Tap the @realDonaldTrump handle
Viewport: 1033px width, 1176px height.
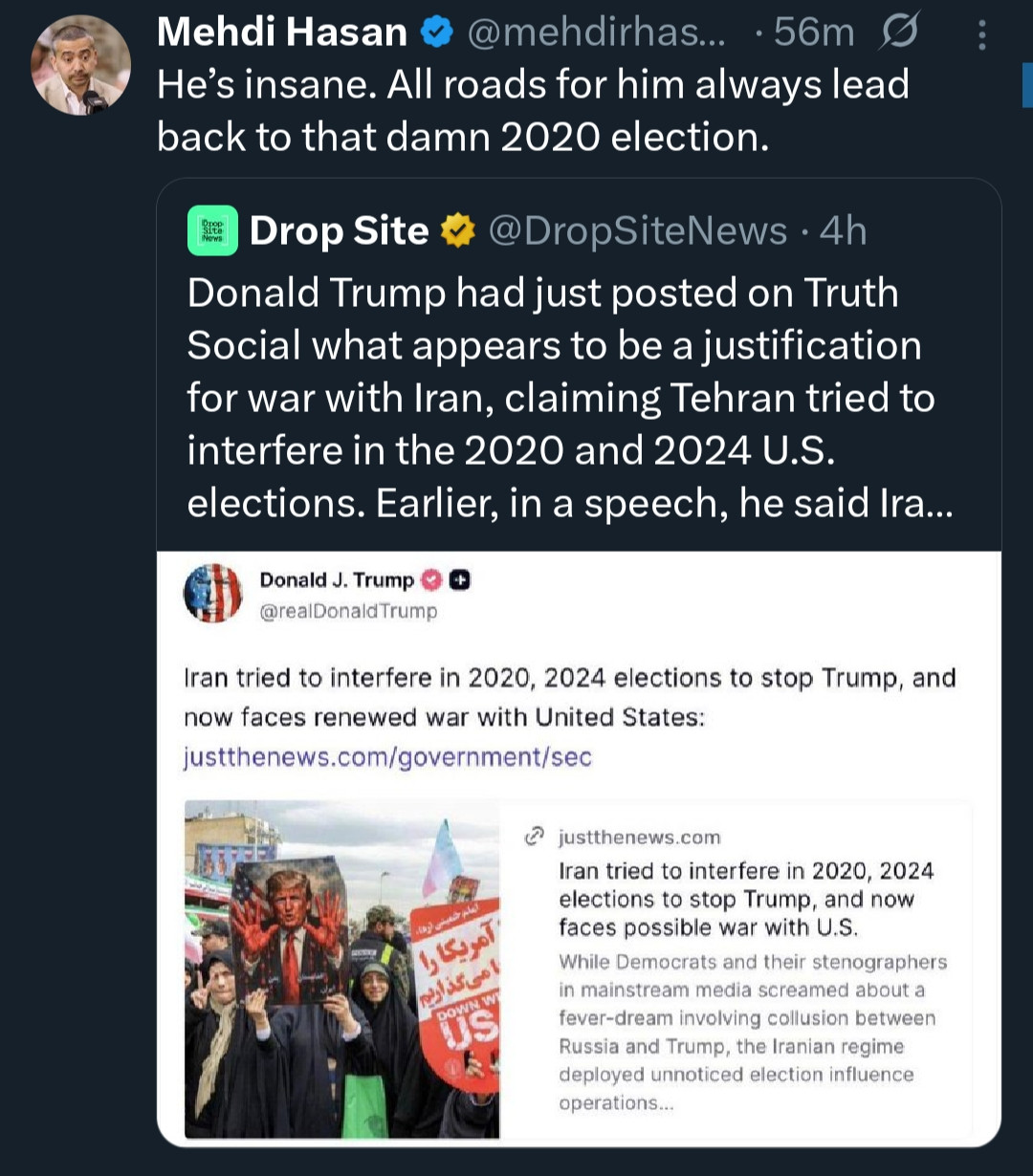coord(348,611)
